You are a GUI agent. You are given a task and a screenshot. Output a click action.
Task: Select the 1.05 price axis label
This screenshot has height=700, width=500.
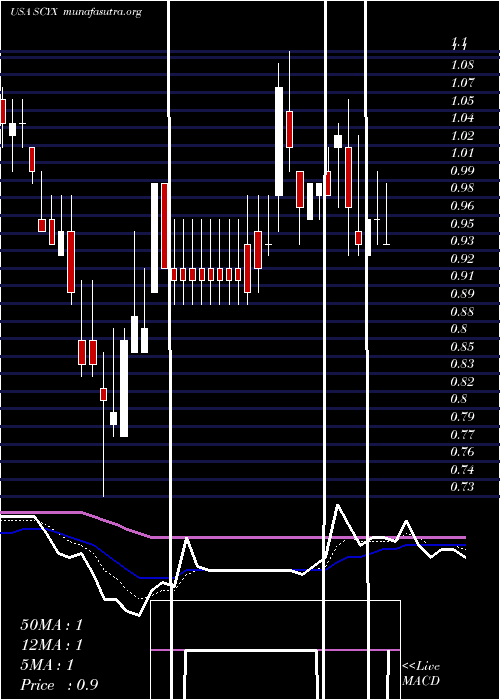coord(462,100)
